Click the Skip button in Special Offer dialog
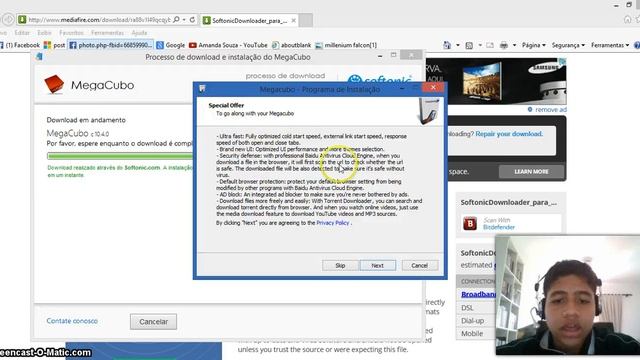The image size is (640, 360). (340, 266)
